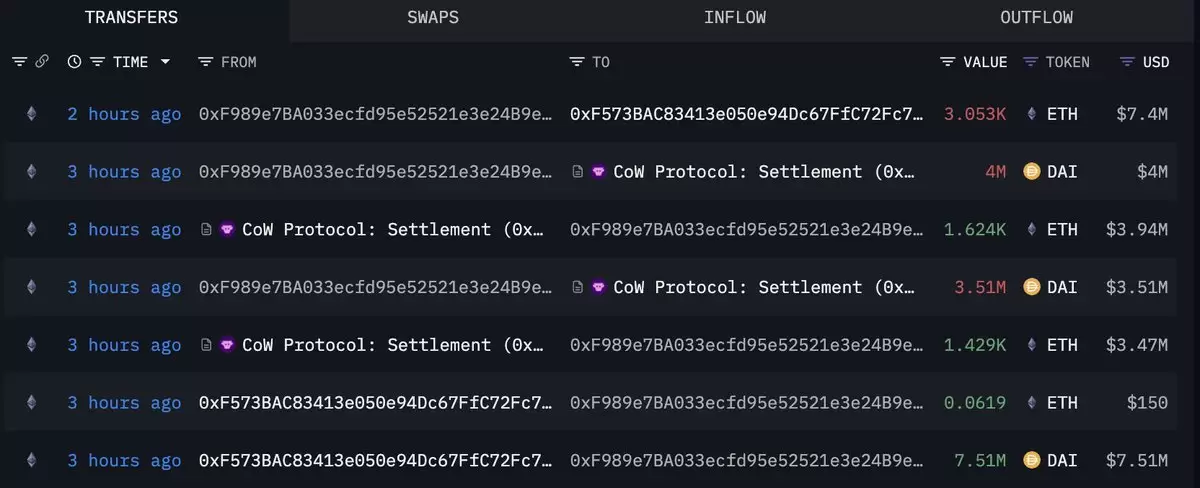
Task: Open the 2 hours ago transaction link
Action: (124, 114)
